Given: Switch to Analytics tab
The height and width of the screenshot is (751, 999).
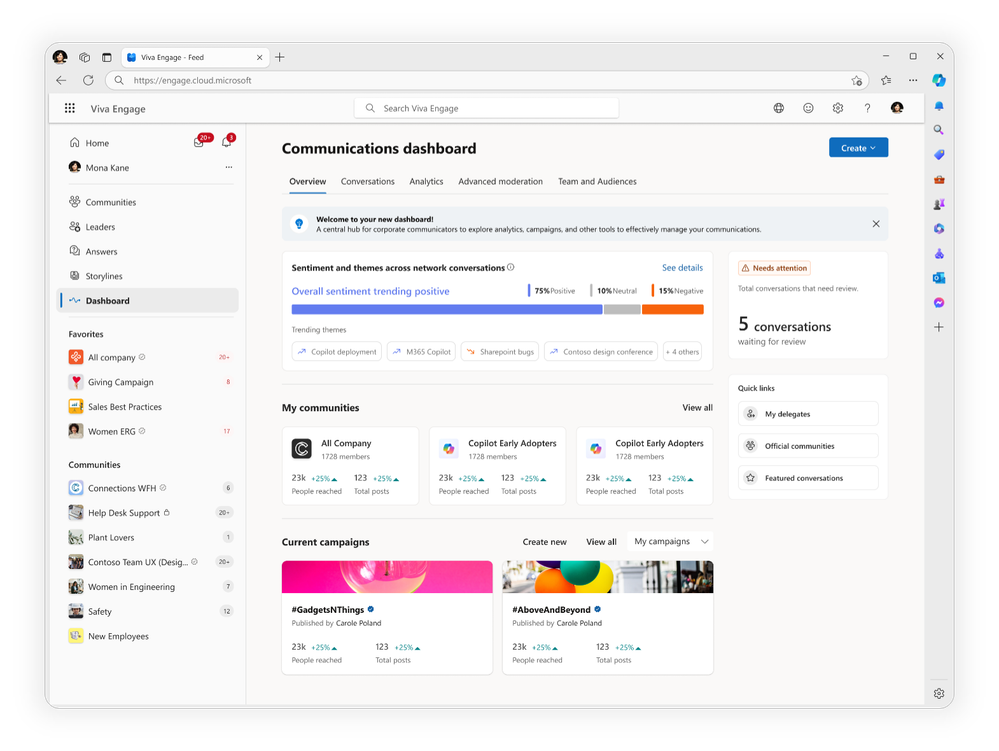Looking at the screenshot, I should 426,182.
